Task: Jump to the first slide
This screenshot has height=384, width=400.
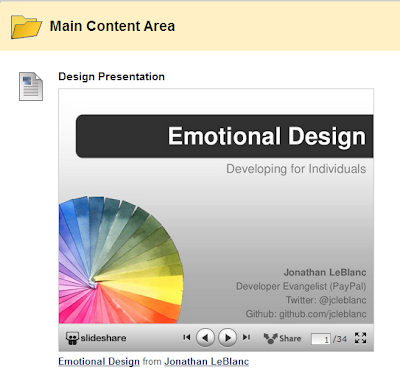Action: [x=187, y=337]
